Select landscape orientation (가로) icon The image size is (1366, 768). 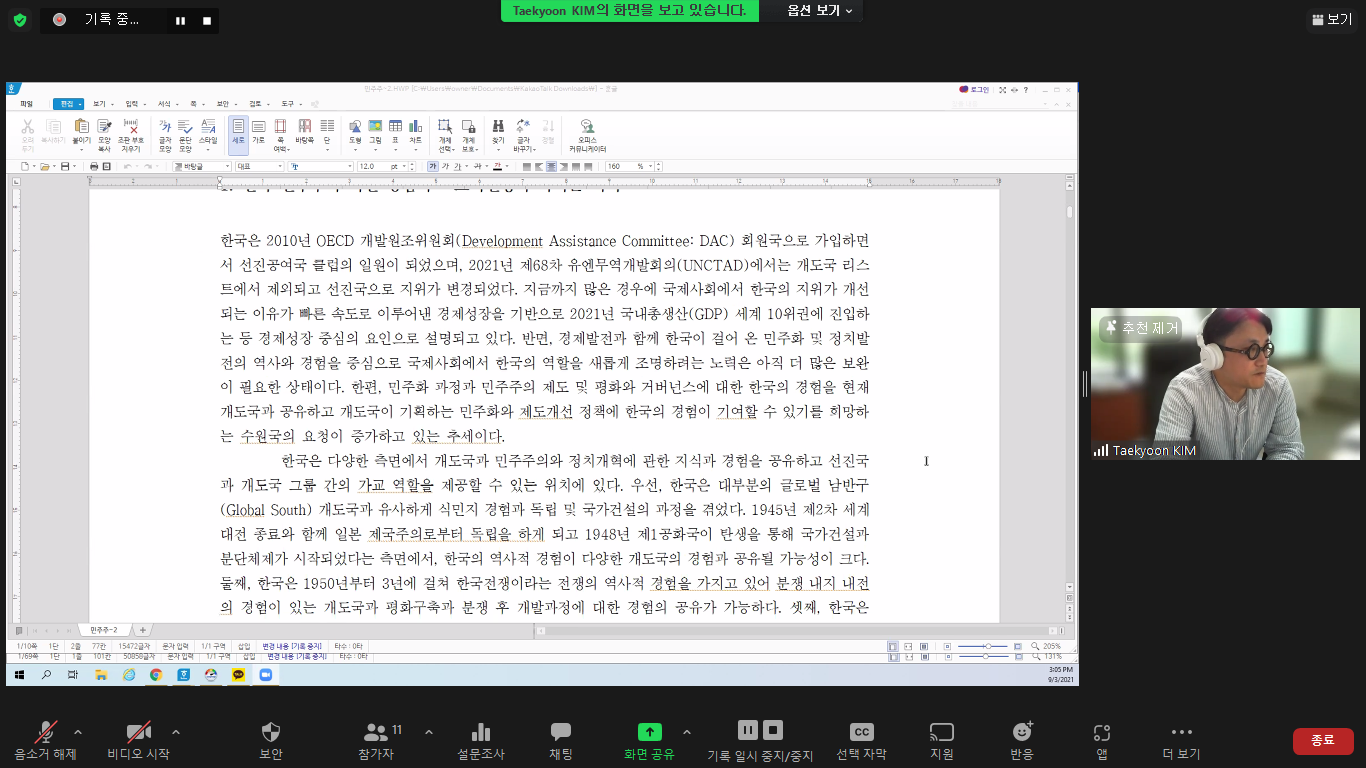click(x=258, y=130)
